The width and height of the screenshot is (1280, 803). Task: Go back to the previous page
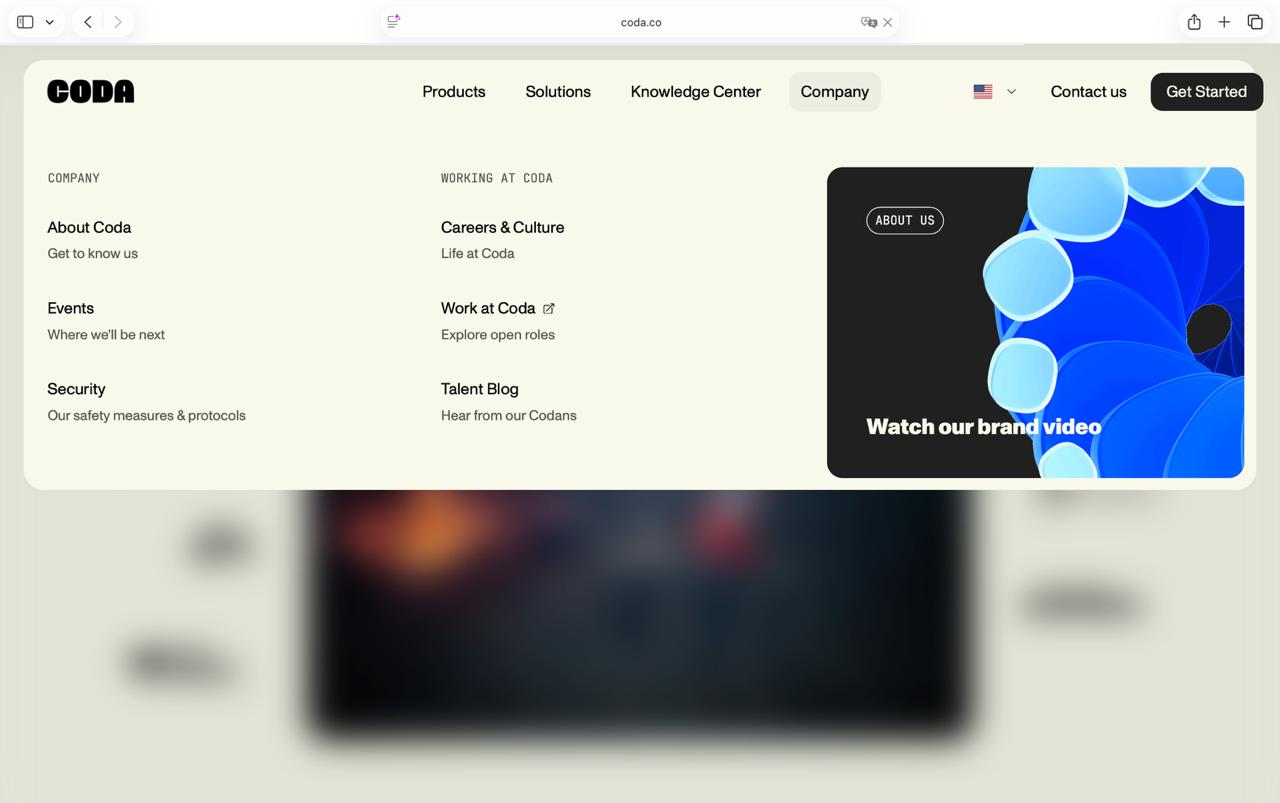pos(88,22)
